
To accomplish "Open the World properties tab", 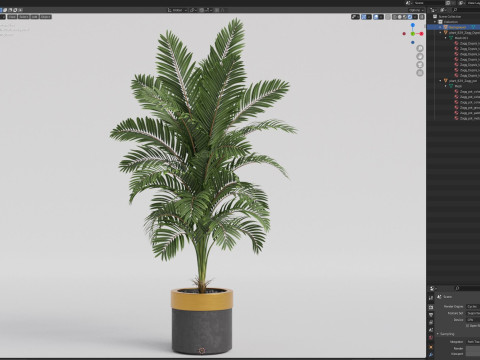I will 431,338.
